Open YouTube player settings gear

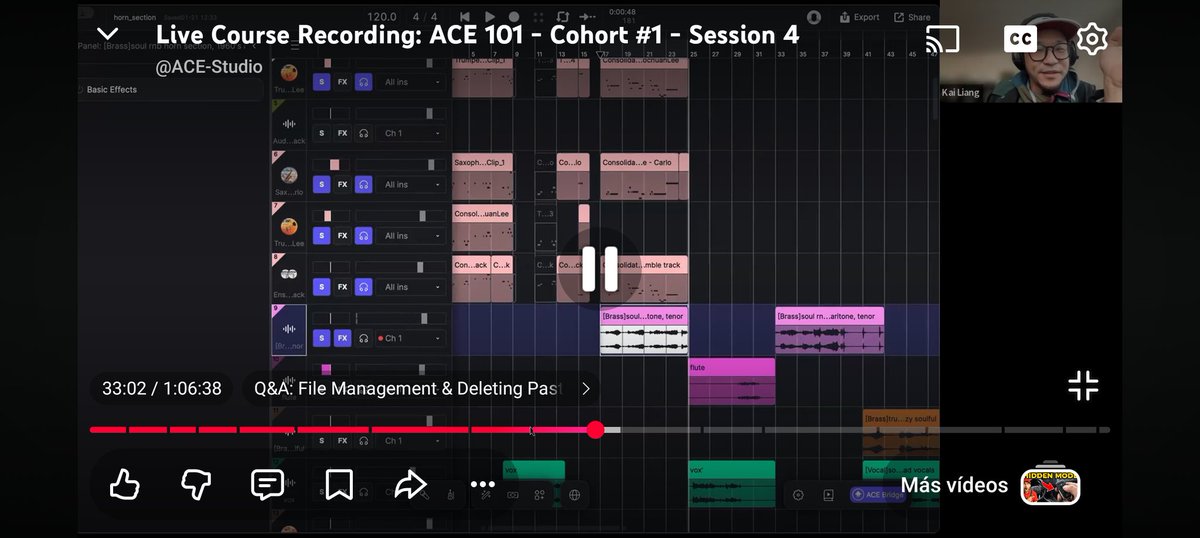point(1092,38)
